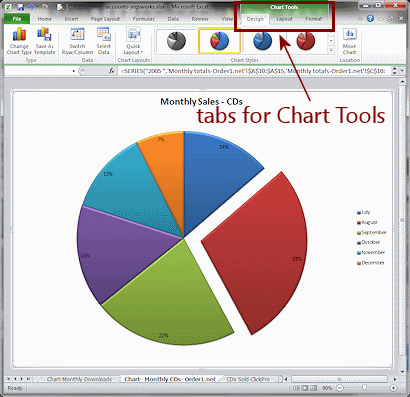Select the gray pie chart style
The image size is (410, 397).
176,41
